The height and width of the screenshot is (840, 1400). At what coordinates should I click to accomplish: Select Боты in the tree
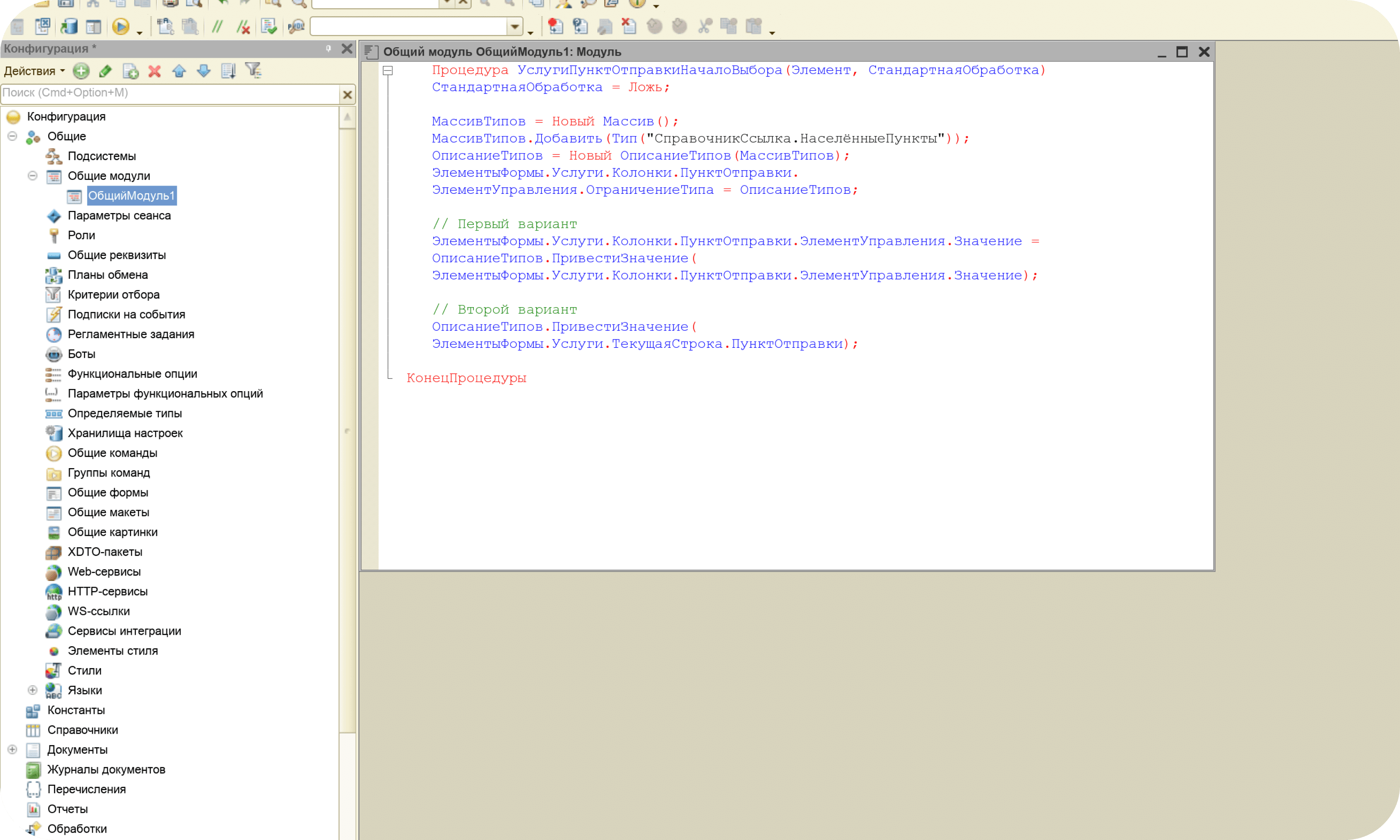pos(81,354)
